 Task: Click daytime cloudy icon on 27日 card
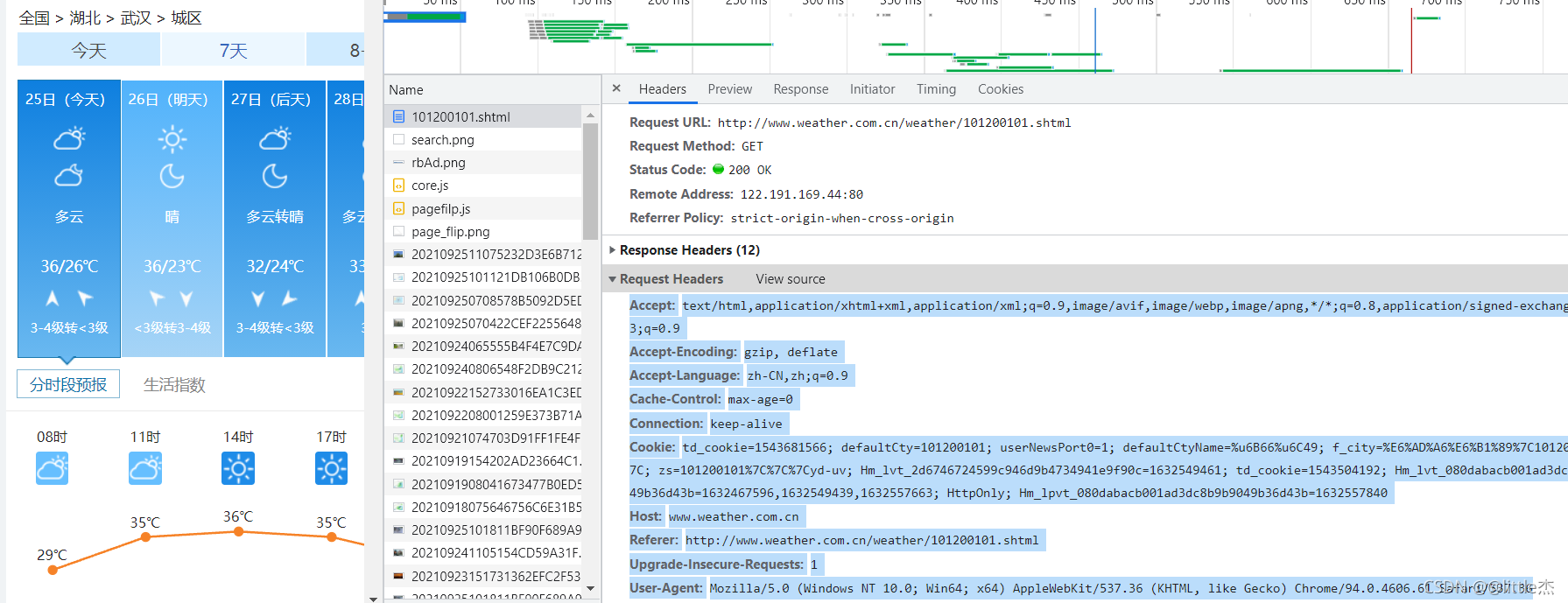[275, 138]
